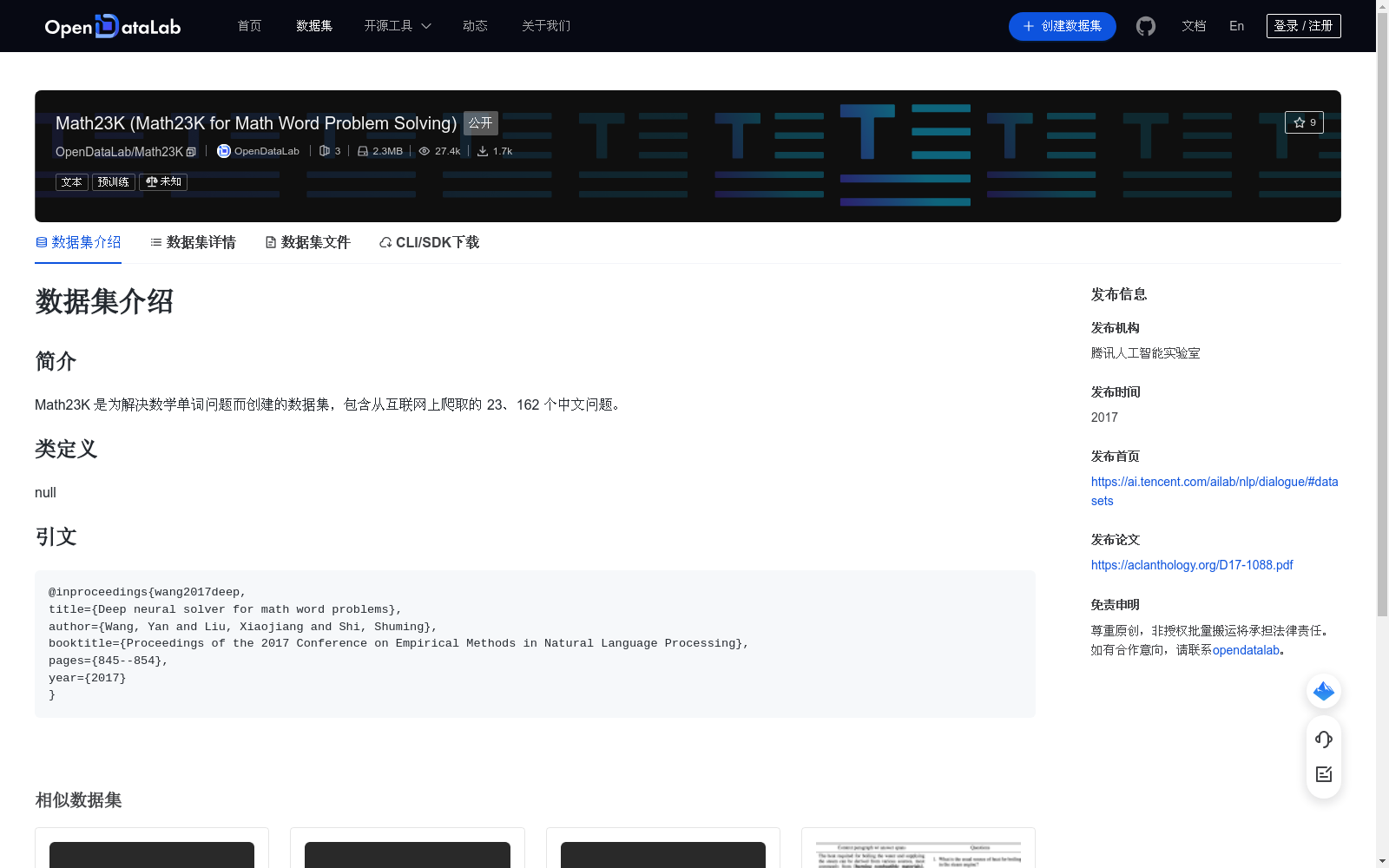This screenshot has width=1389, height=868.
Task: Open a similar dataset card thumbnail
Action: coord(151,855)
